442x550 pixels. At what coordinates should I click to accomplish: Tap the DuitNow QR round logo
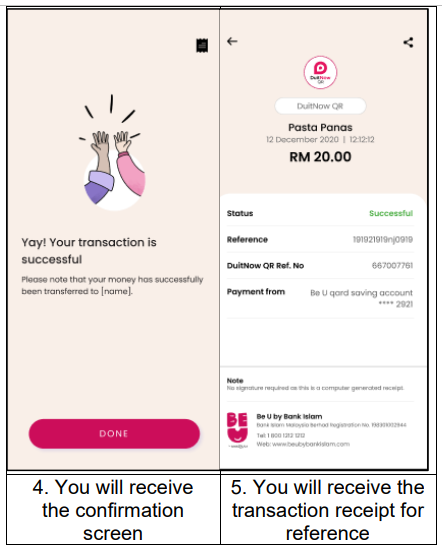[320, 72]
